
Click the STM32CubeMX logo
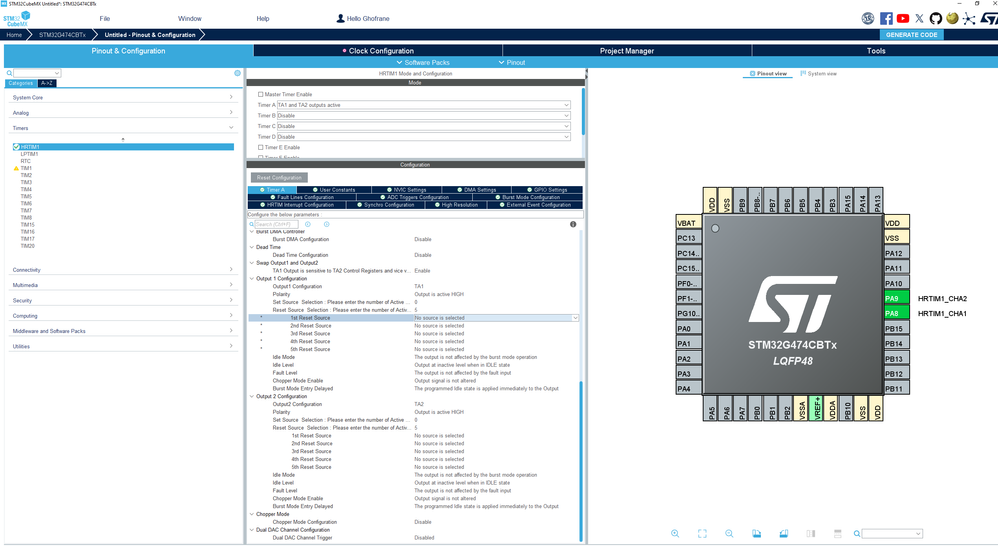[17, 18]
